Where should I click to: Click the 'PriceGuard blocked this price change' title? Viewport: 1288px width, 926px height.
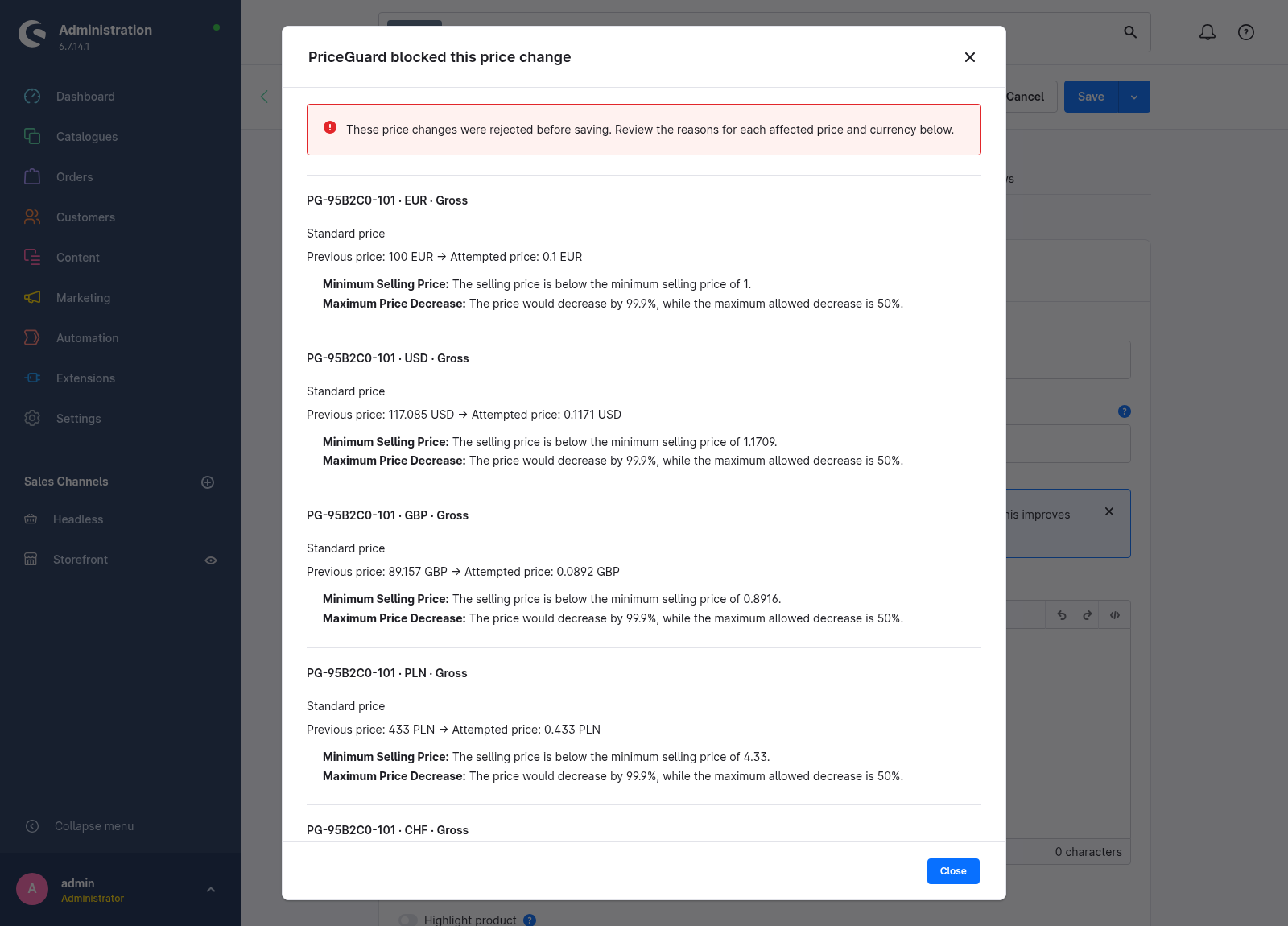pyautogui.click(x=440, y=57)
